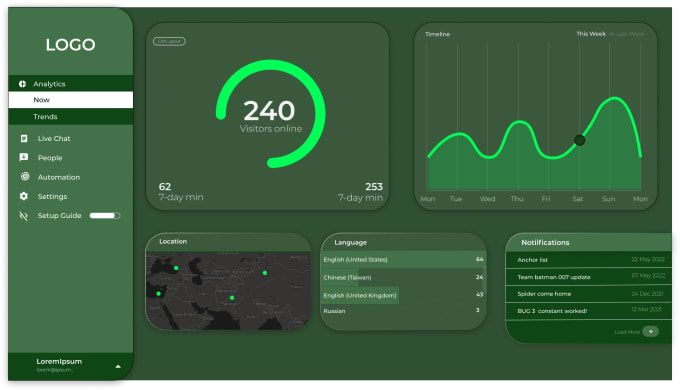Viewport: 680px width, 390px height.
Task: Click the LOGO at top of sidebar
Action: click(x=70, y=45)
